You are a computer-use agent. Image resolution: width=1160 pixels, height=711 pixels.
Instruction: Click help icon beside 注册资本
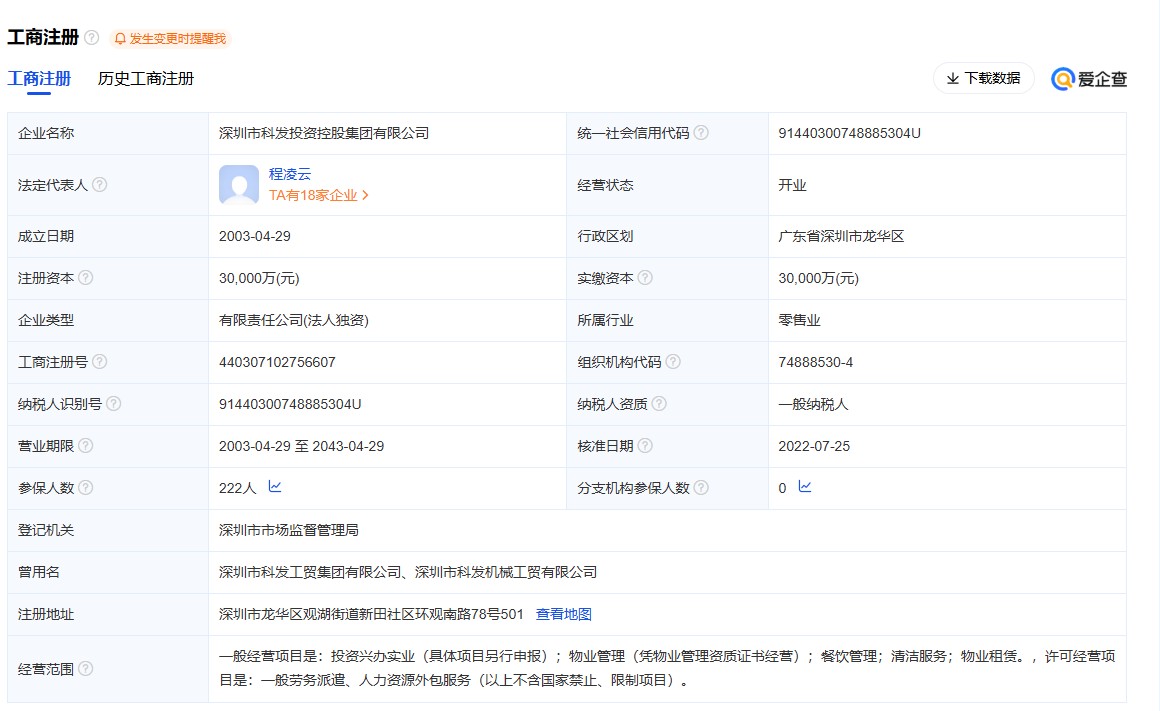point(86,278)
